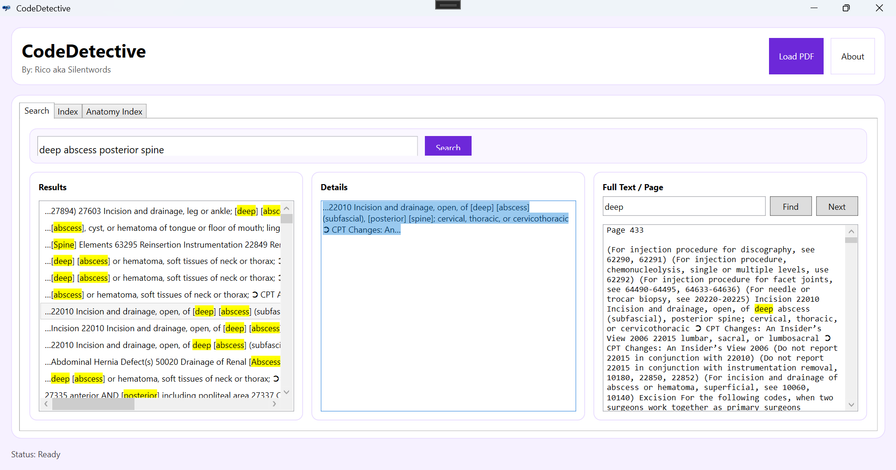Click Find in Full Text panel

[790, 207]
